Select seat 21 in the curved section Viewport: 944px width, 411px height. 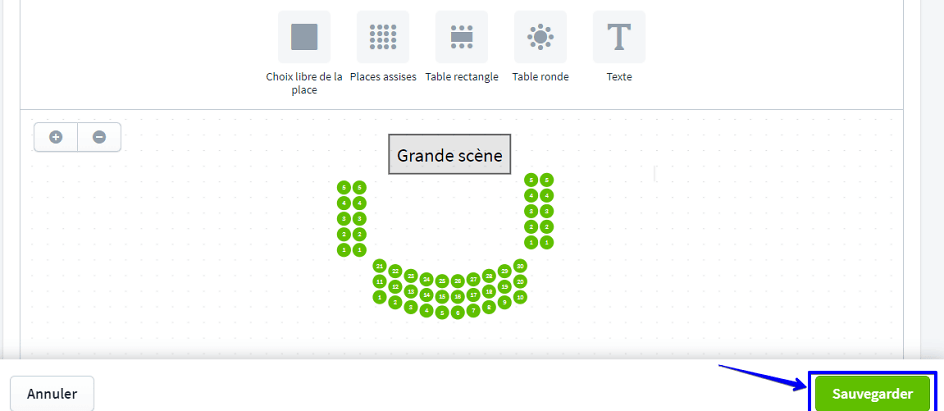tap(380, 266)
